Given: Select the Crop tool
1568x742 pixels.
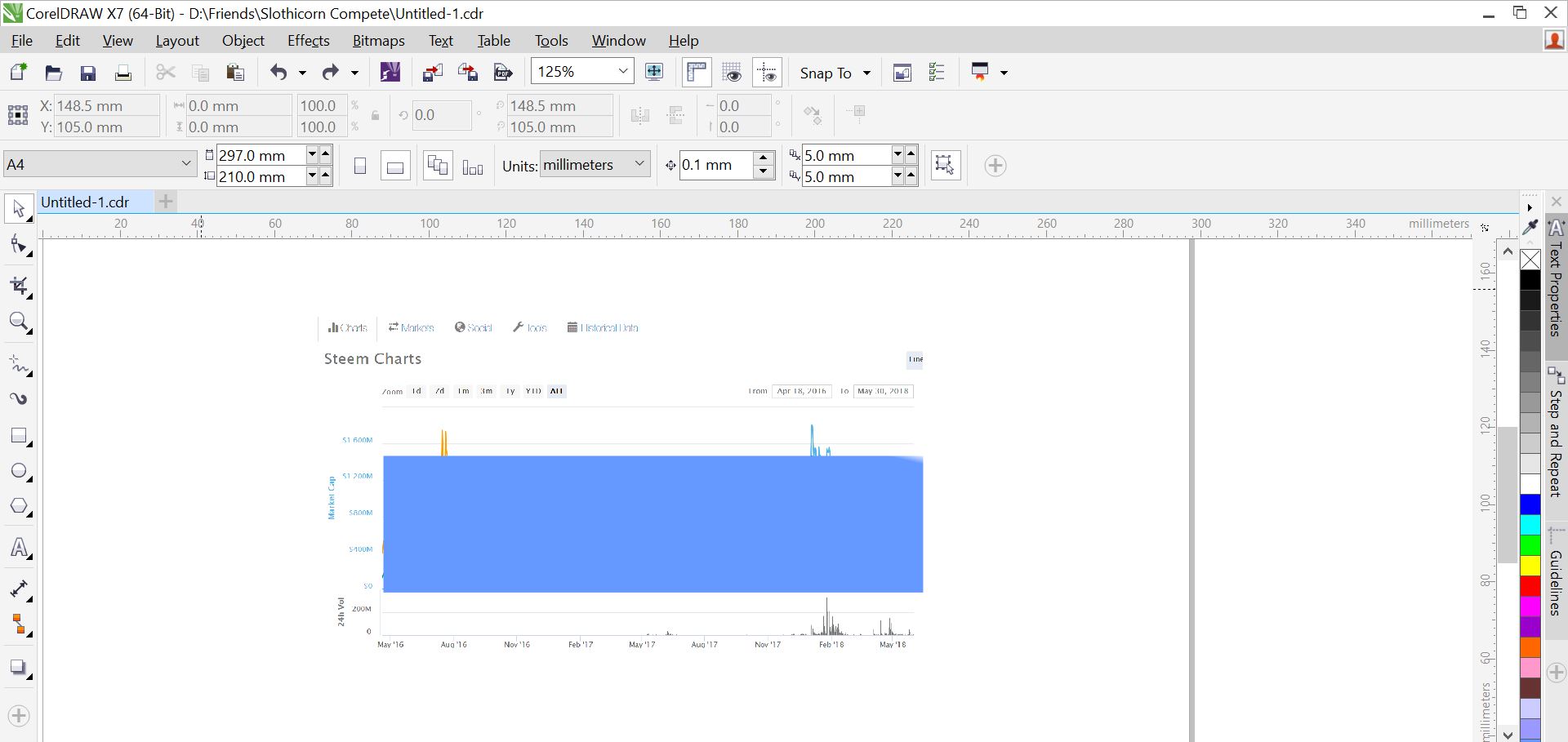Looking at the screenshot, I should [x=19, y=286].
